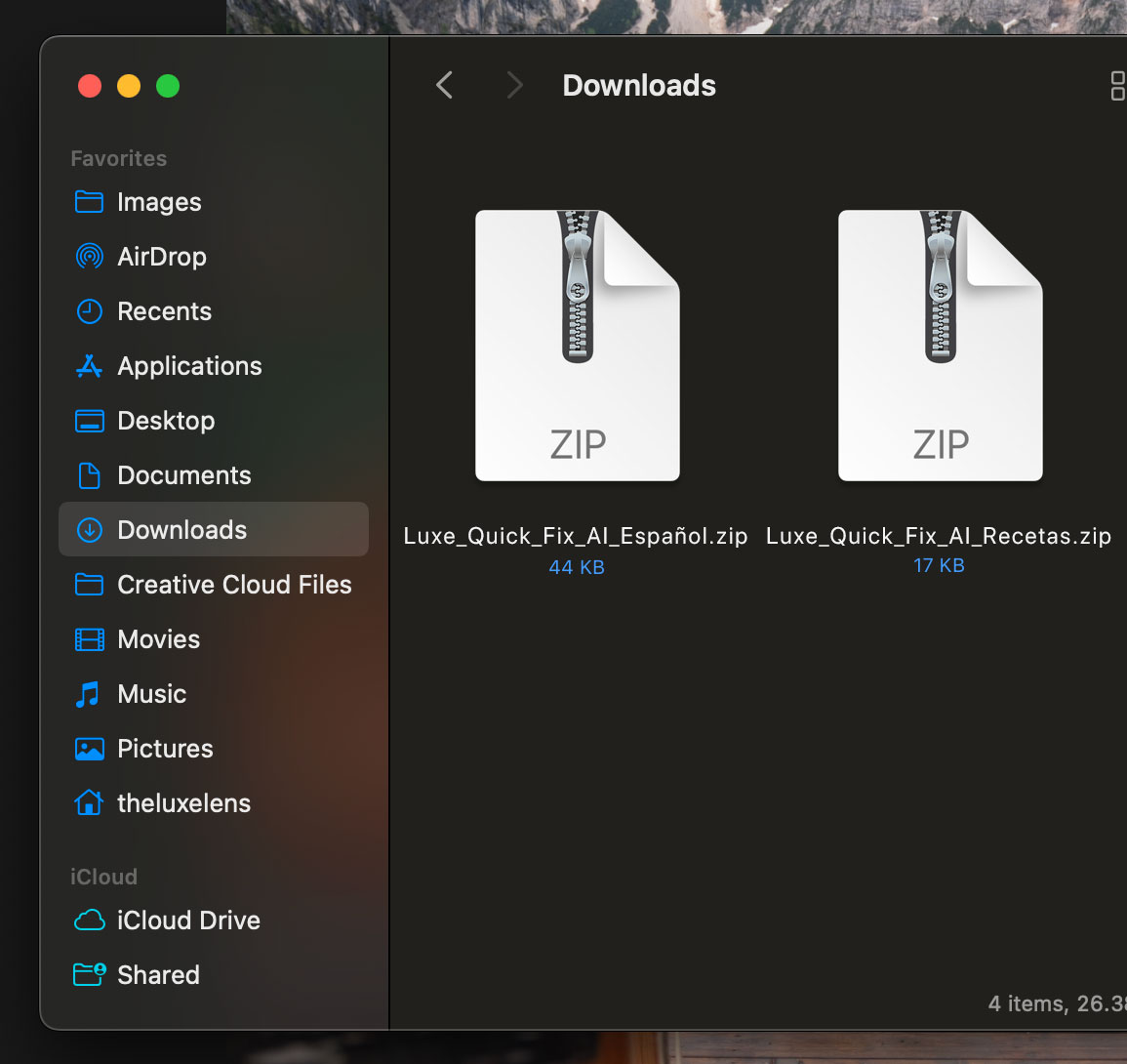This screenshot has height=1064, width=1127.
Task: Open Luxe_Quick_Fix_AI_Español.zip
Action: point(577,346)
